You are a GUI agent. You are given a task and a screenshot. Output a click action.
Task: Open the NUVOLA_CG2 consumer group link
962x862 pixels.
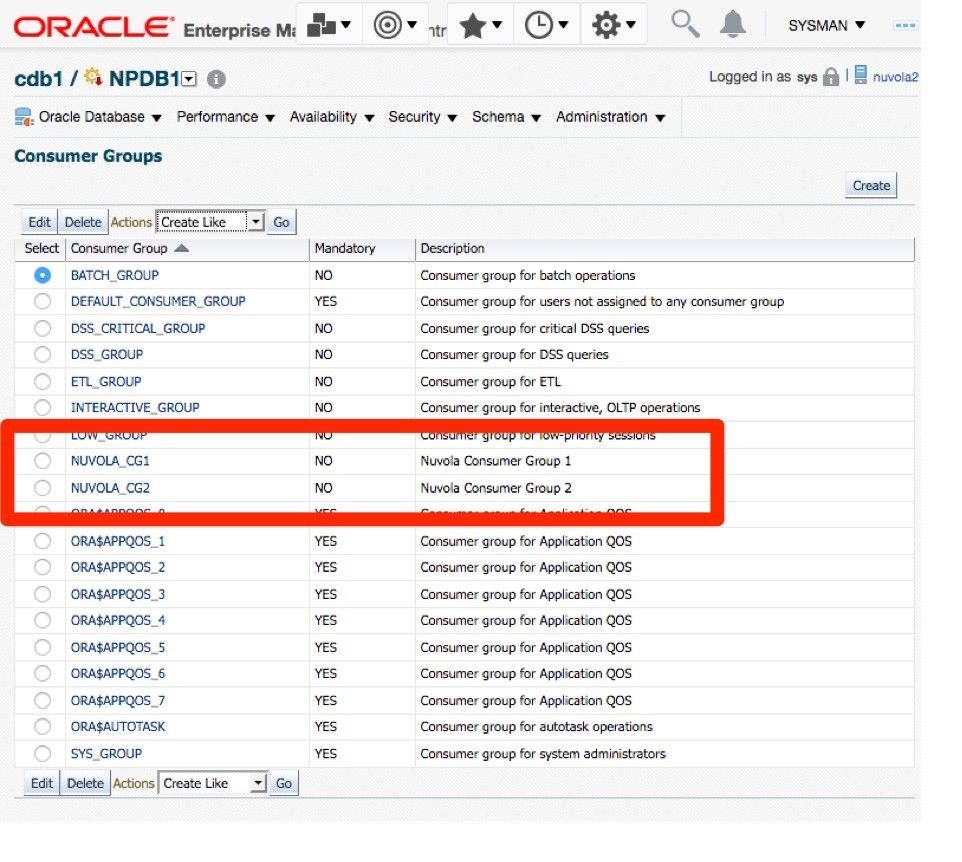click(x=110, y=488)
